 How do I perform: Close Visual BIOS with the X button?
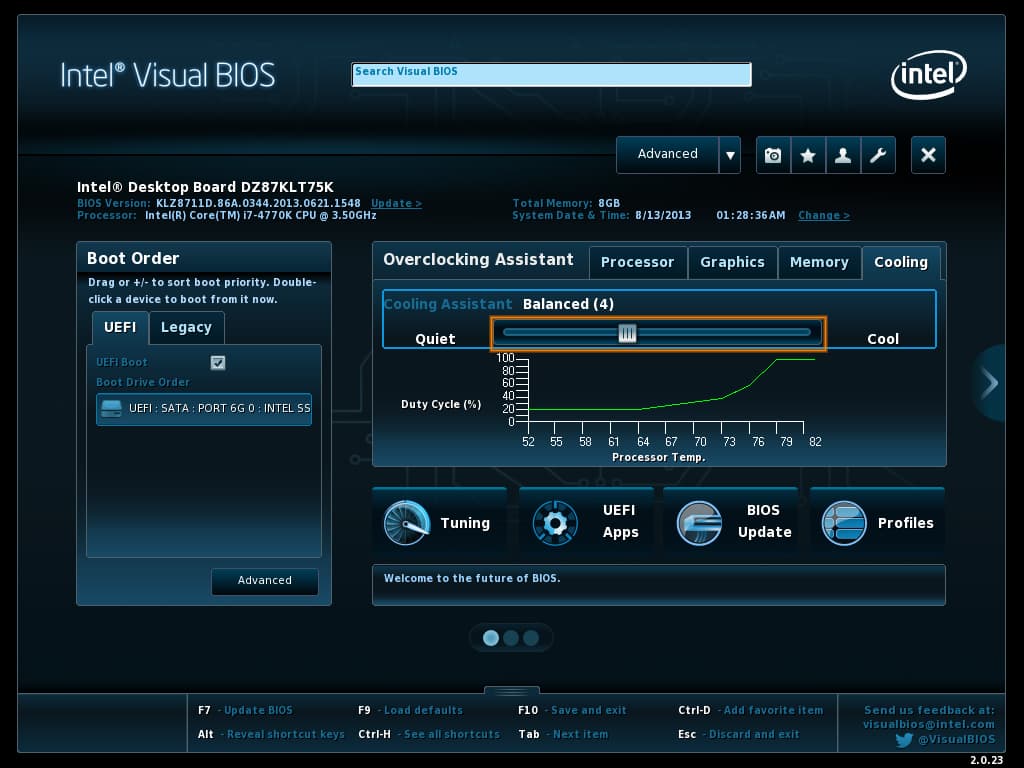coord(928,155)
